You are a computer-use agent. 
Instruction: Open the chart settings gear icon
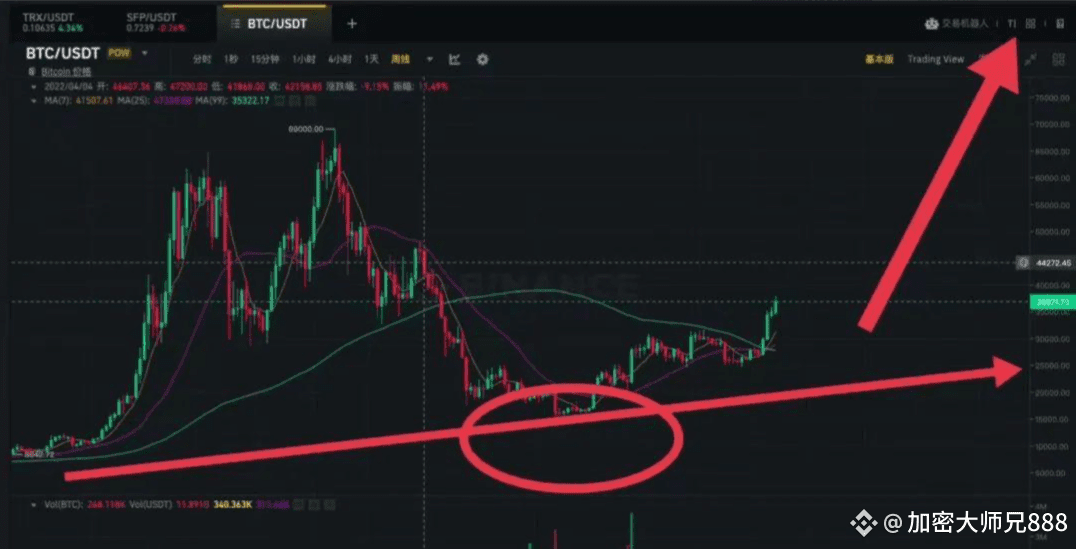tap(482, 60)
